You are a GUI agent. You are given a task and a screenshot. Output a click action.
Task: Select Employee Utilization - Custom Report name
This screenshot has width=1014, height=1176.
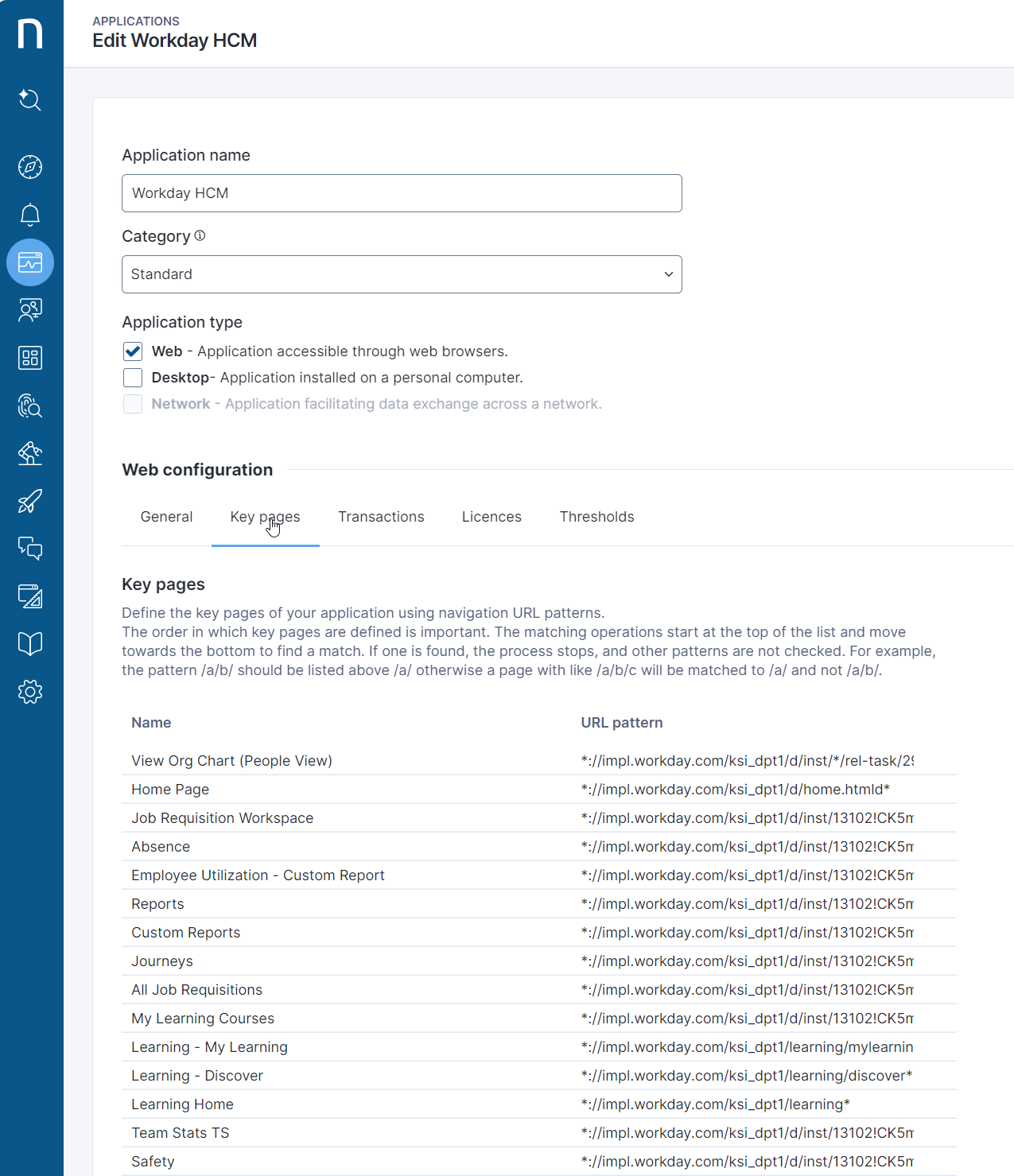click(258, 875)
